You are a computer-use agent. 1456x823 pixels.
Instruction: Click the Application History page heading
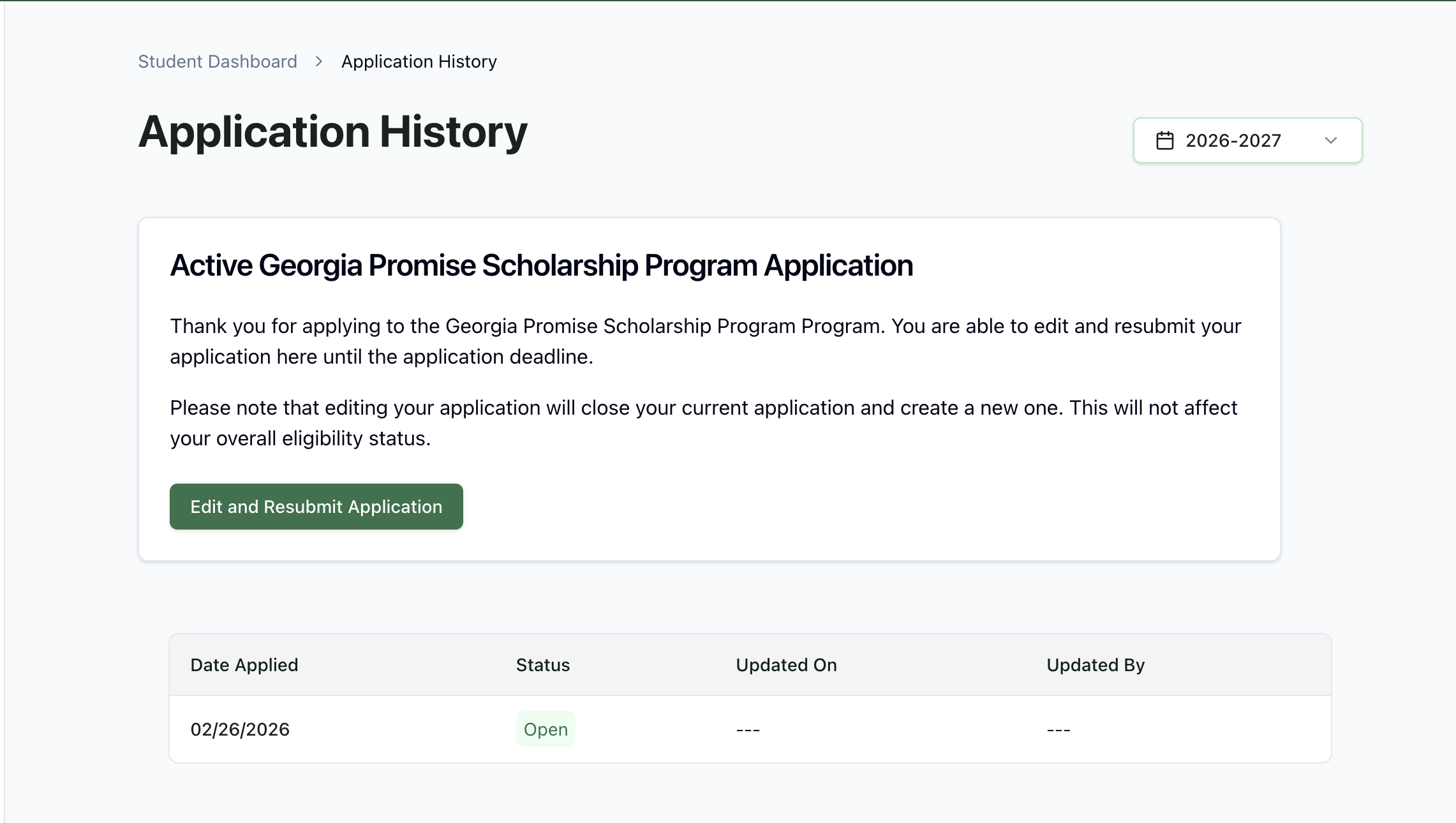point(333,132)
